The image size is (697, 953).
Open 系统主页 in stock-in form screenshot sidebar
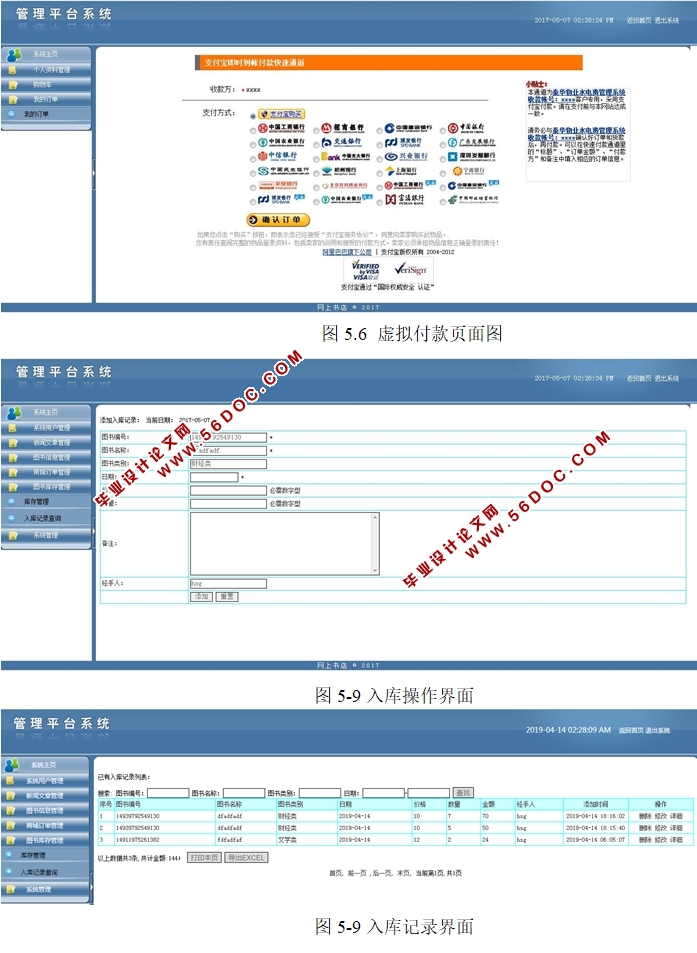pos(46,412)
